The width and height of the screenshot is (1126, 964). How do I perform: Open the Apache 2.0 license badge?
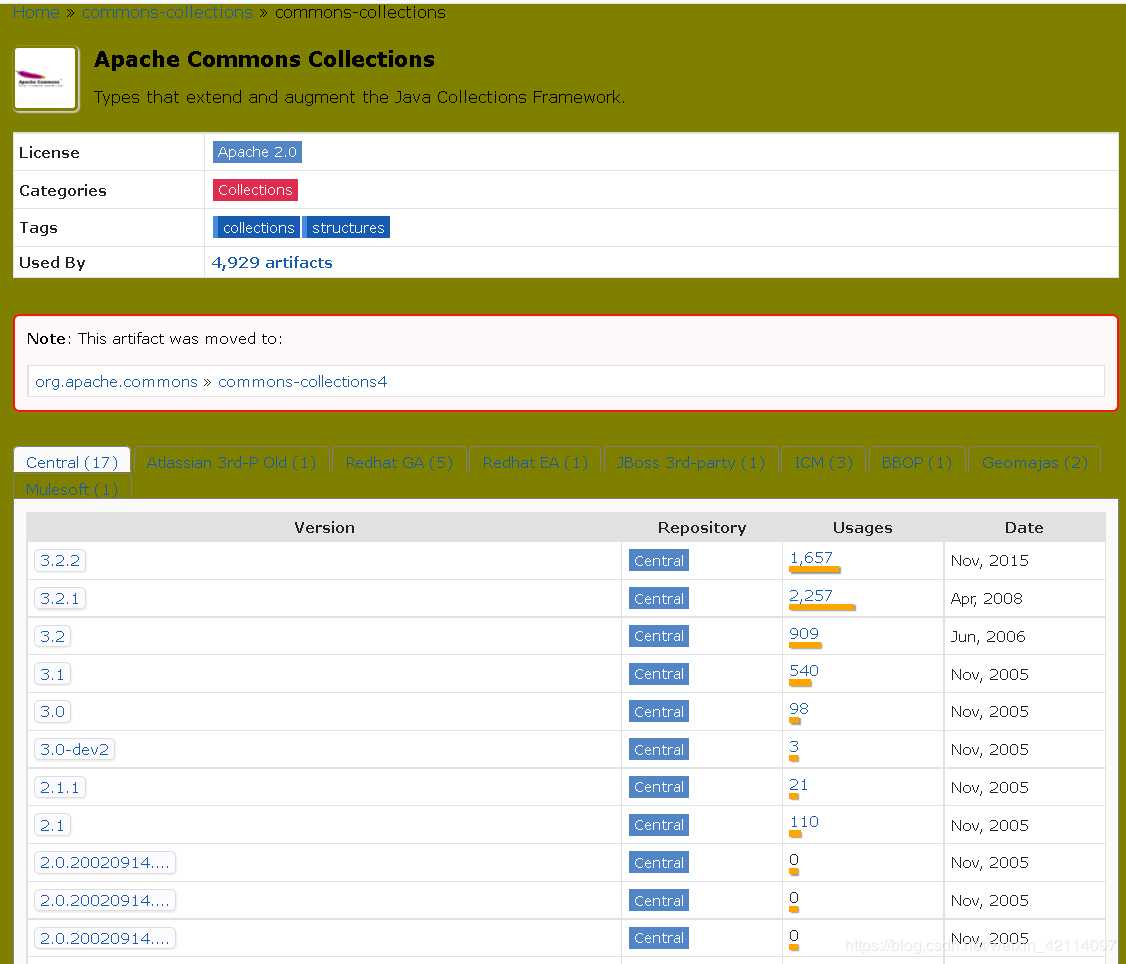point(257,152)
